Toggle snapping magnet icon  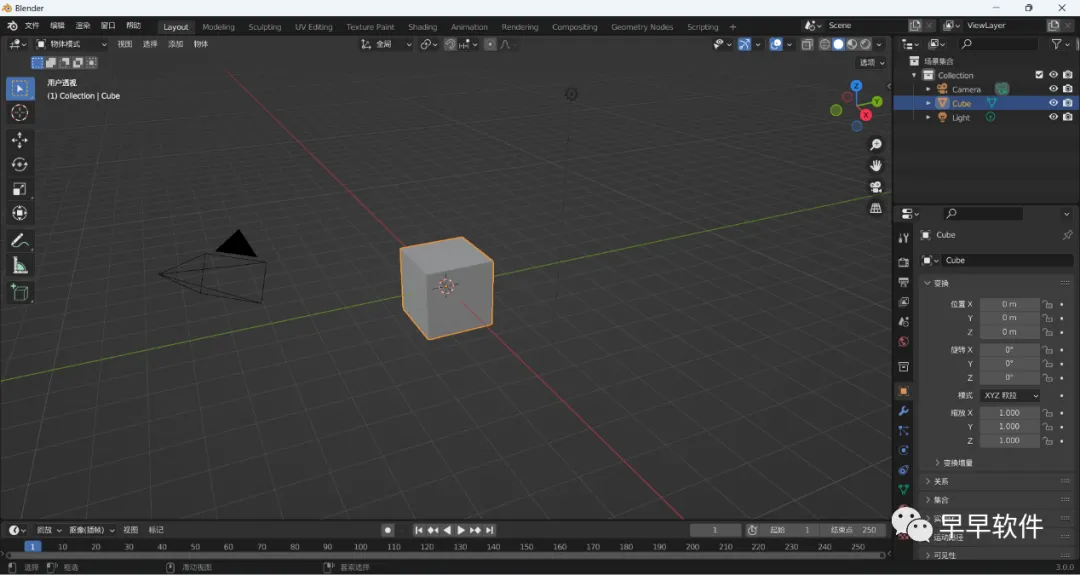pyautogui.click(x=450, y=44)
